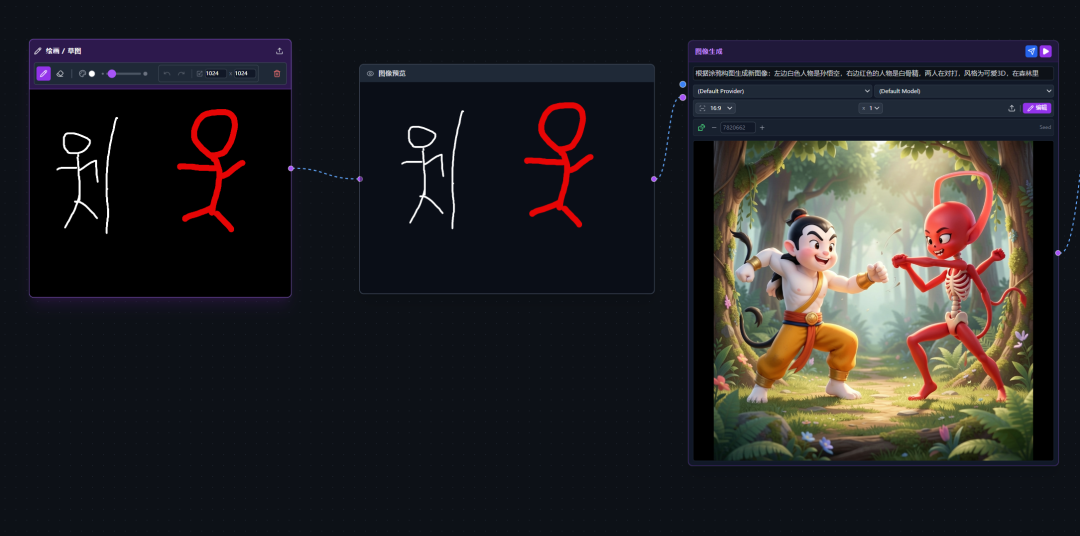
Task: Click the 图像预览 node title
Action: click(392, 73)
